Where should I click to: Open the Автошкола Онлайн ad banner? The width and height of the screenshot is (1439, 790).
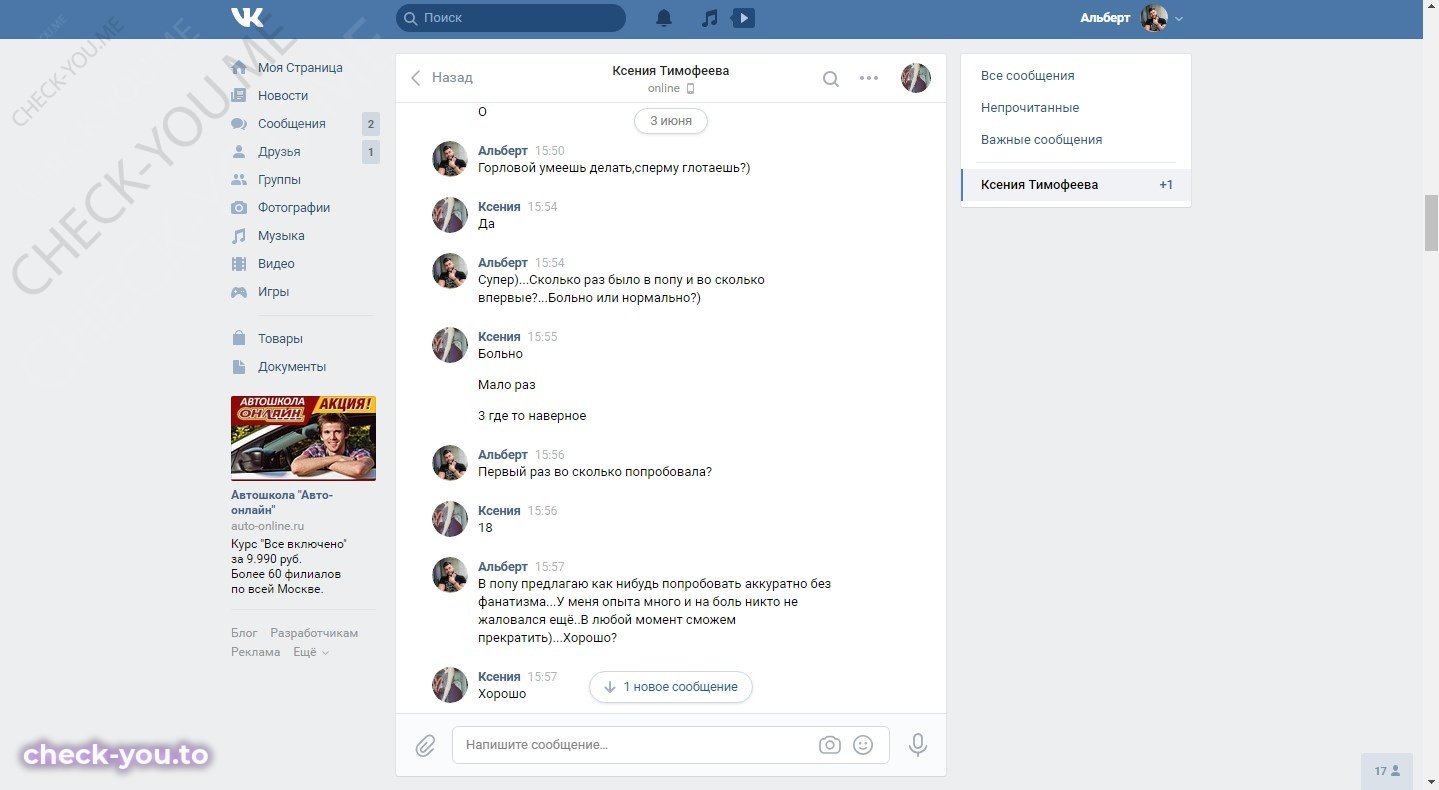pyautogui.click(x=303, y=438)
